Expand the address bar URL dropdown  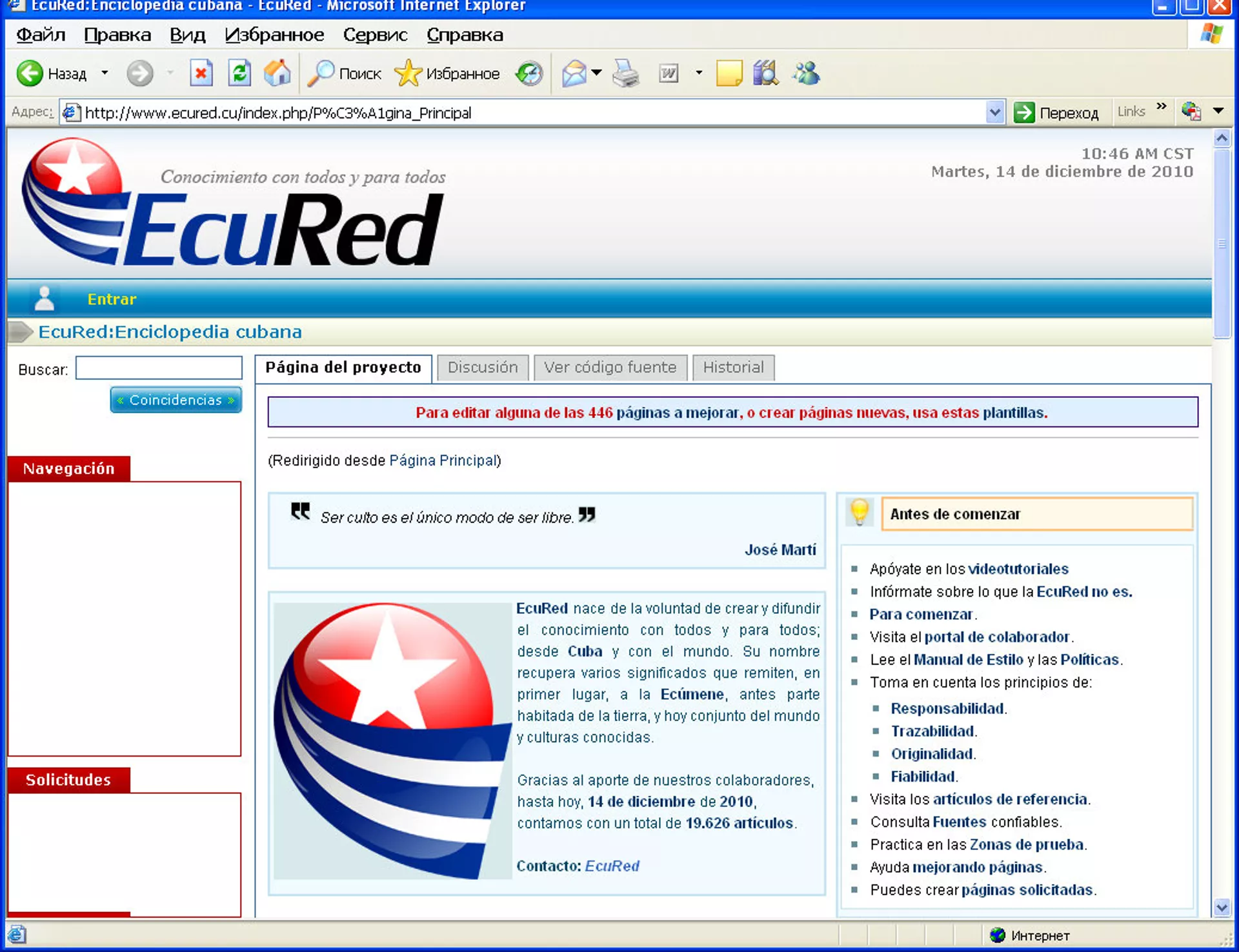point(994,113)
